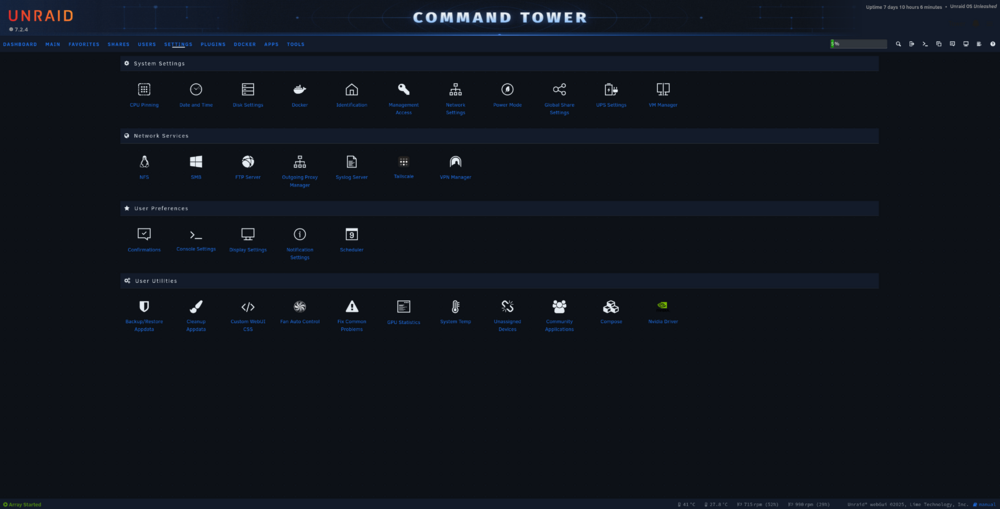Open VPN Manager
The width and height of the screenshot is (1000, 509).
pos(455,167)
